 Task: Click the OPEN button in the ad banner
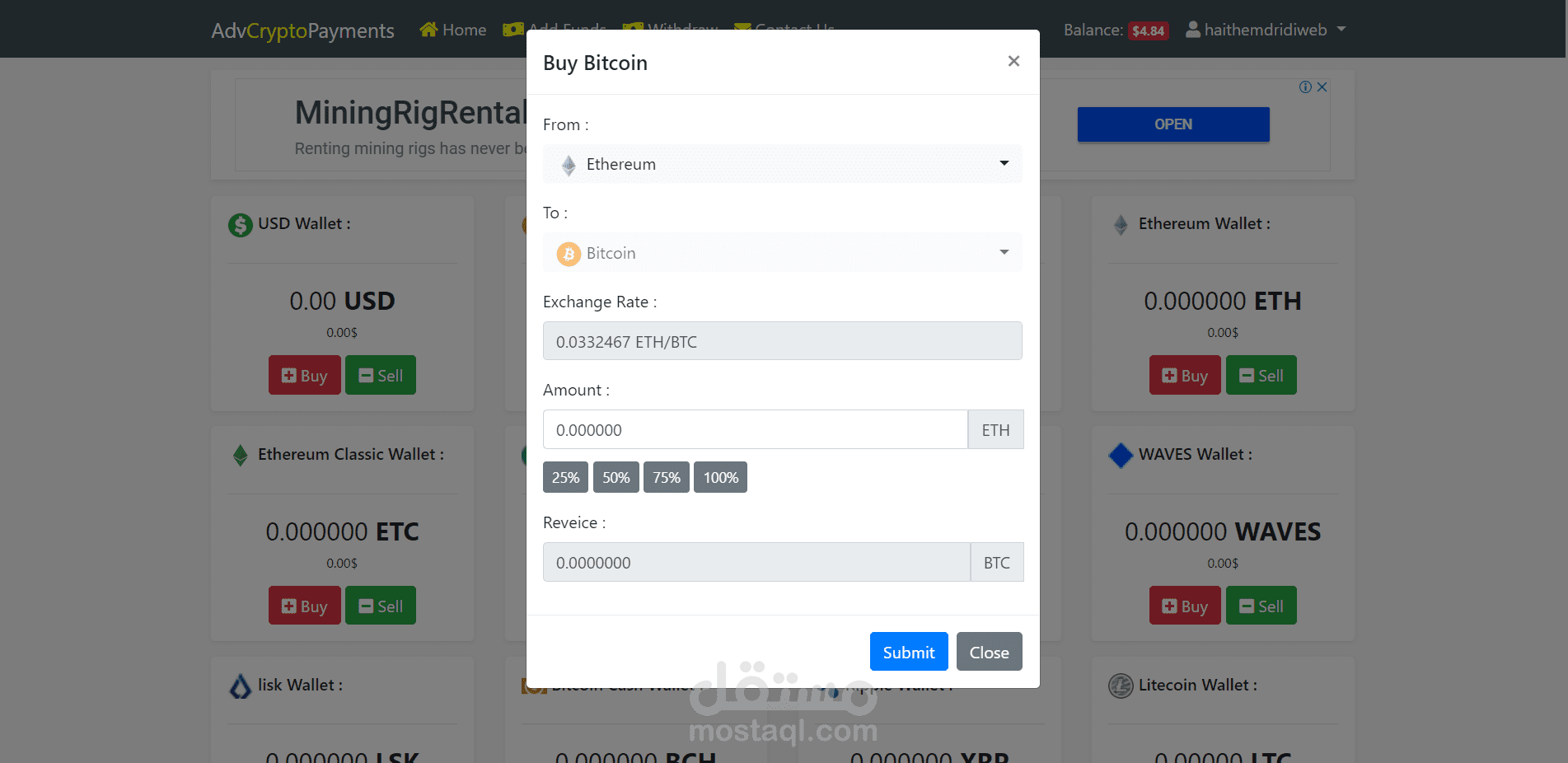[1173, 124]
